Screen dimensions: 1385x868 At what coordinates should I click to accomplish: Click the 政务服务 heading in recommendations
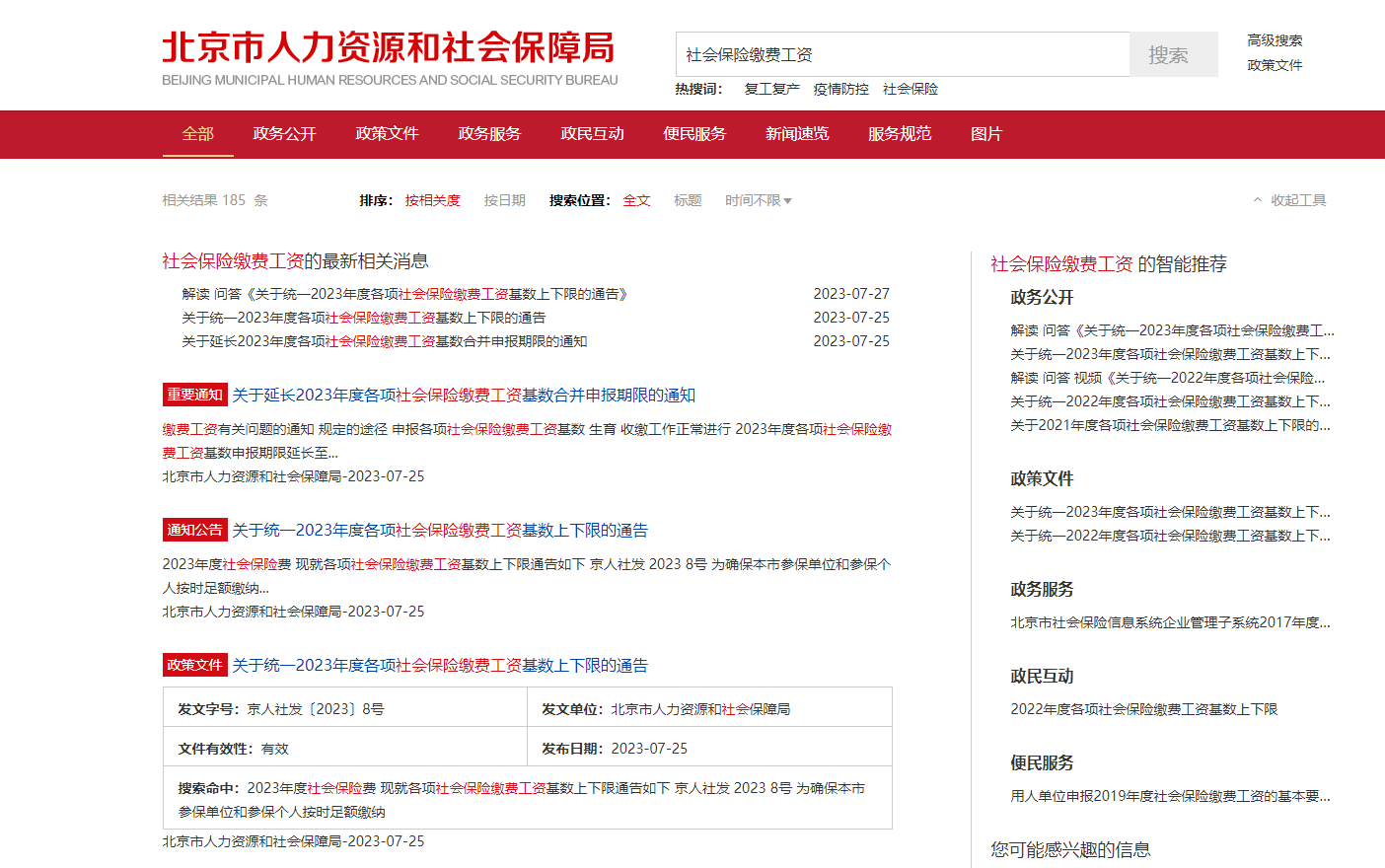[1042, 590]
